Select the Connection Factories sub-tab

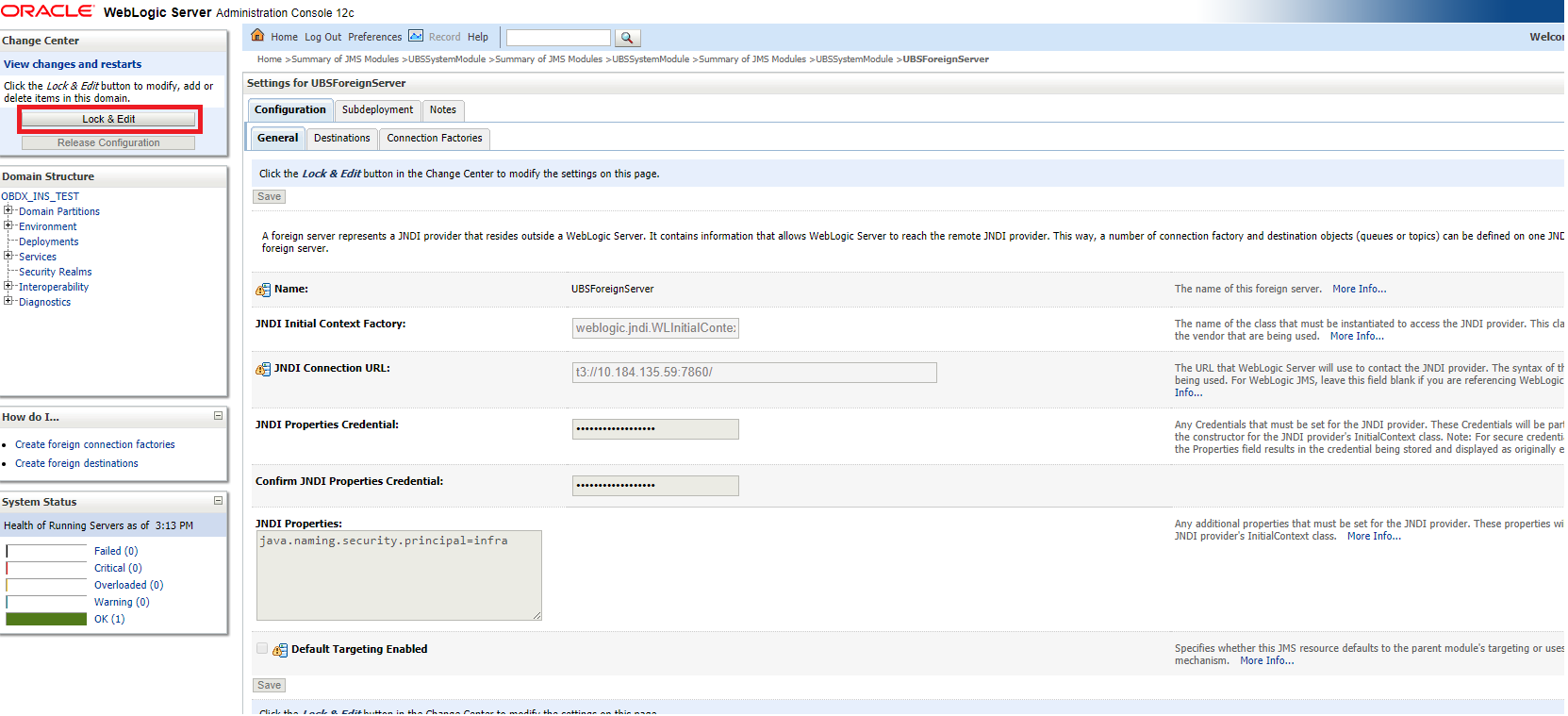(x=435, y=138)
